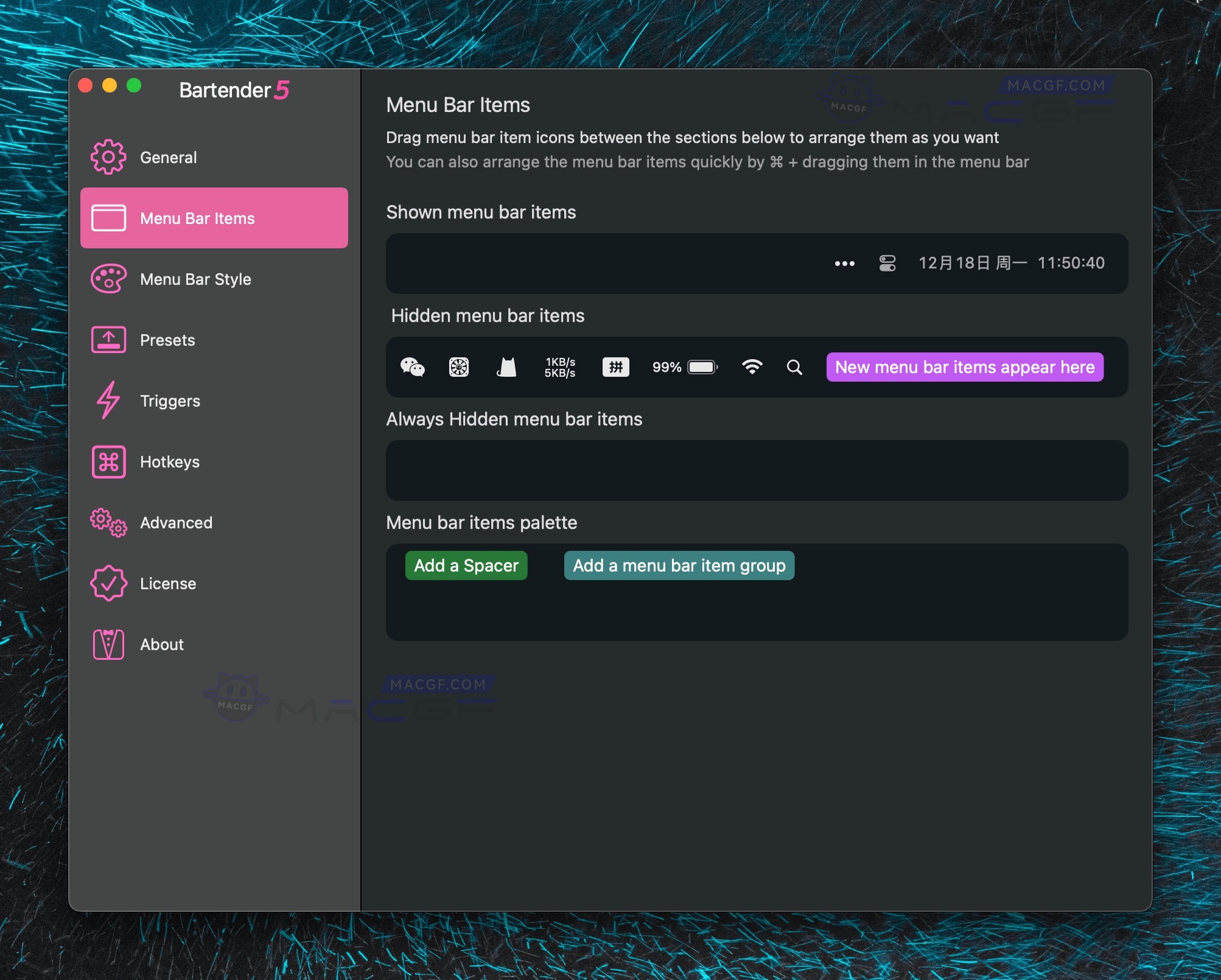Viewport: 1221px width, 980px height.
Task: Click Add a menu bar item group
Action: tap(679, 565)
